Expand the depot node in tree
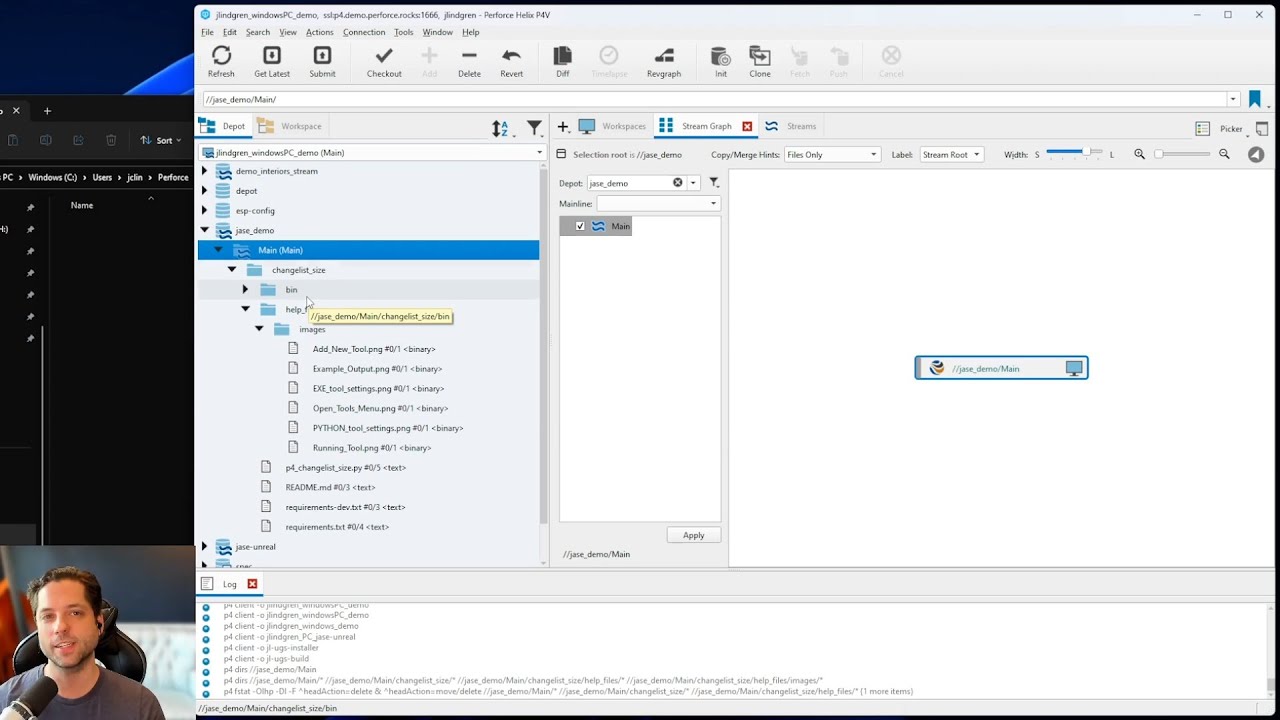 pyautogui.click(x=205, y=191)
